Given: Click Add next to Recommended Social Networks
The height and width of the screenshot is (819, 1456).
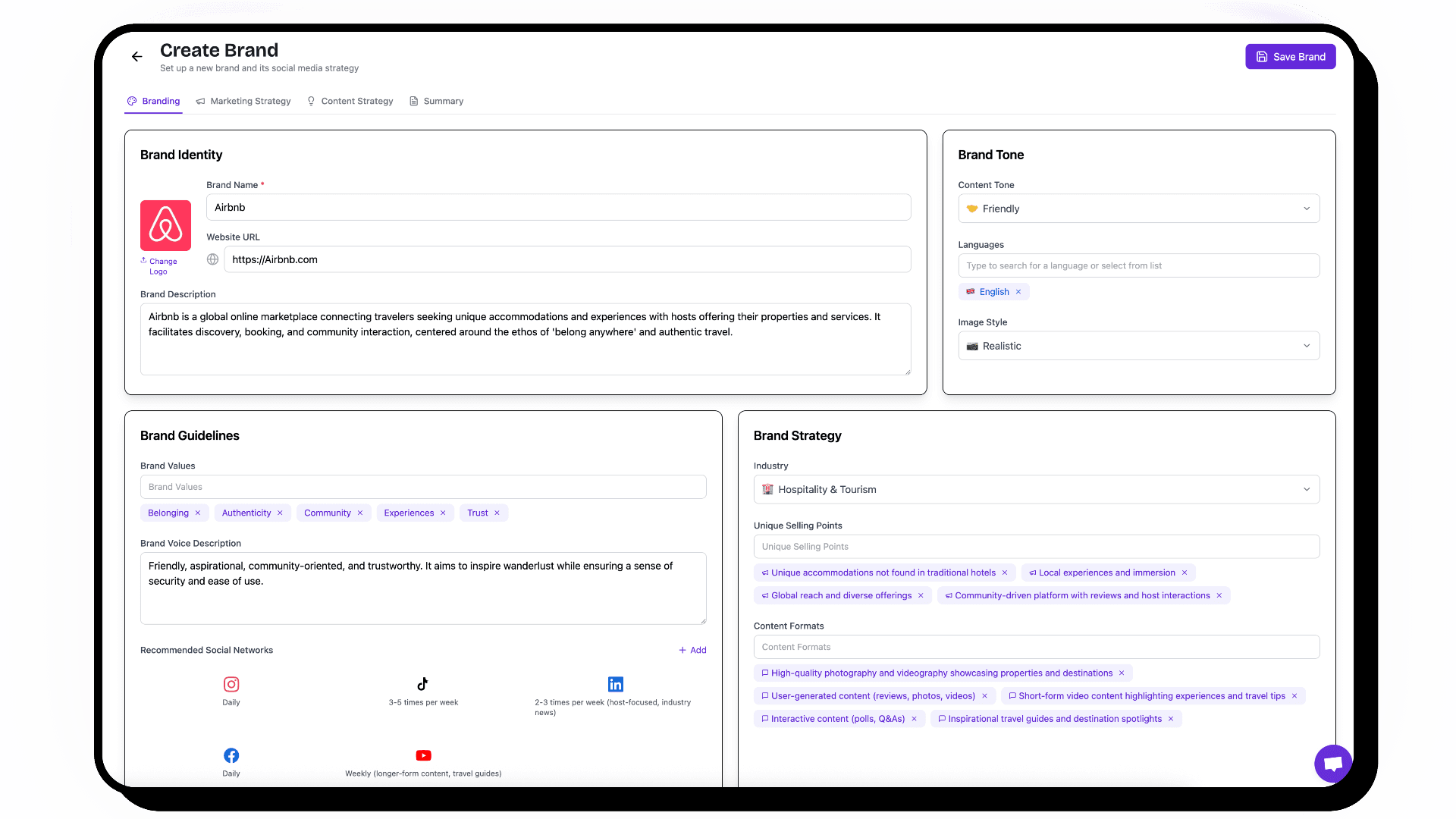Looking at the screenshot, I should [x=692, y=650].
